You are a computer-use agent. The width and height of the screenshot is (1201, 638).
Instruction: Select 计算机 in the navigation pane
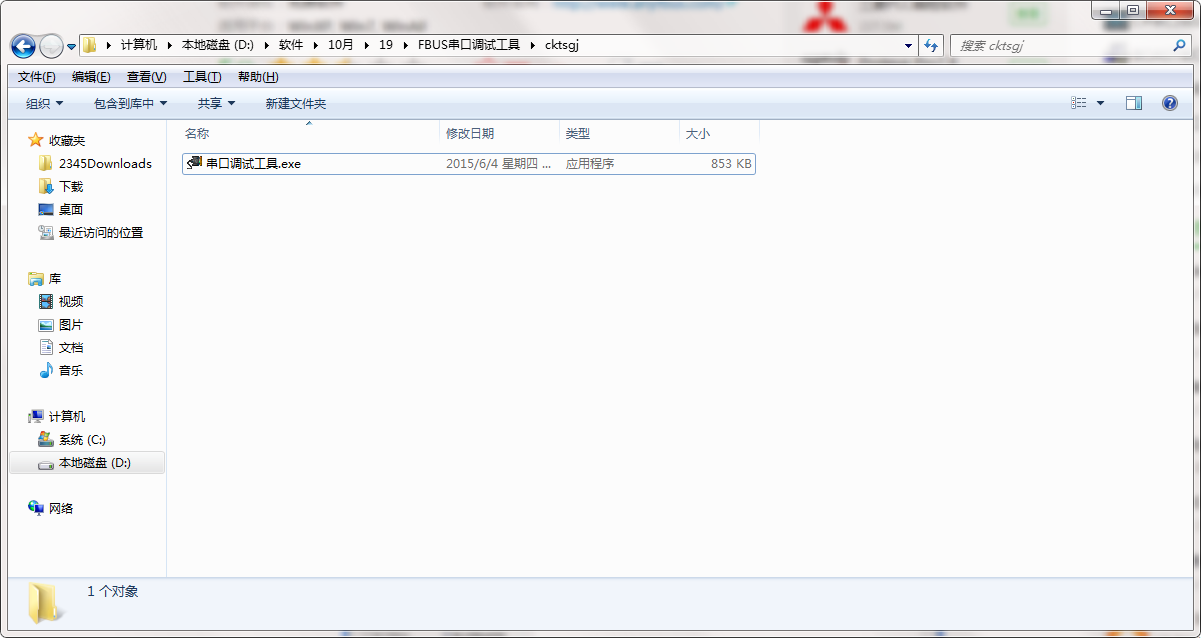pyautogui.click(x=67, y=416)
